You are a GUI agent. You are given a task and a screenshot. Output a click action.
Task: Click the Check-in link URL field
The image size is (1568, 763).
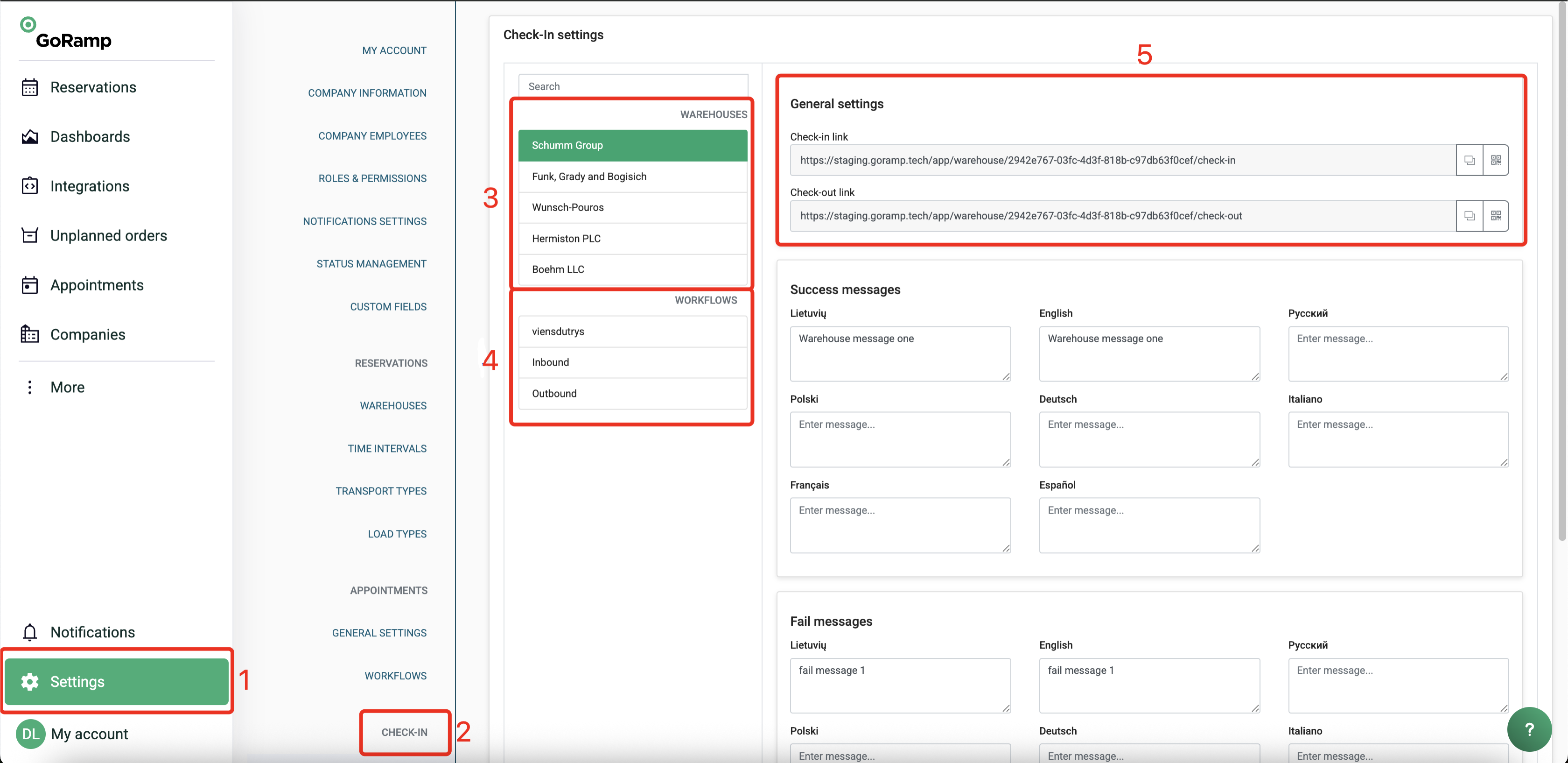[1122, 160]
